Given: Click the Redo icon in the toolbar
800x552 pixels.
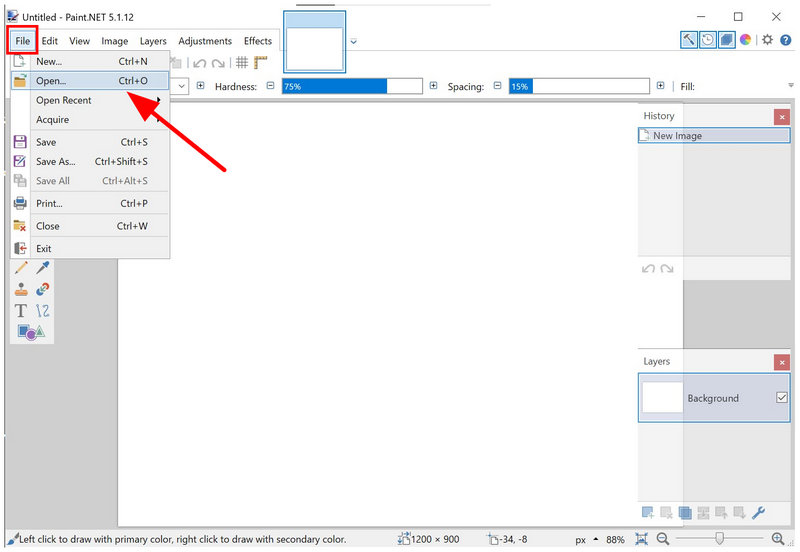Looking at the screenshot, I should [x=218, y=63].
